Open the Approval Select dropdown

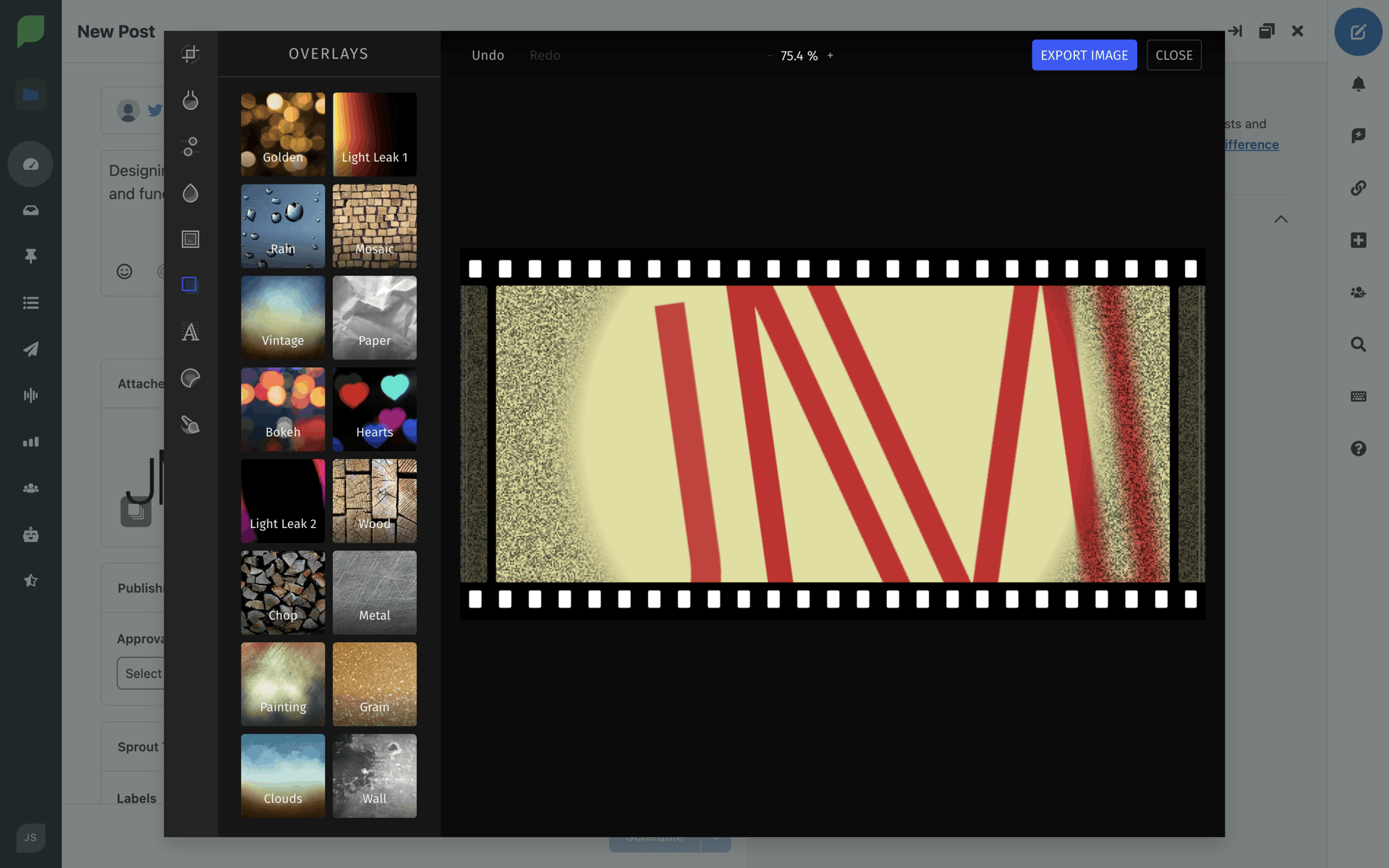tap(141, 673)
